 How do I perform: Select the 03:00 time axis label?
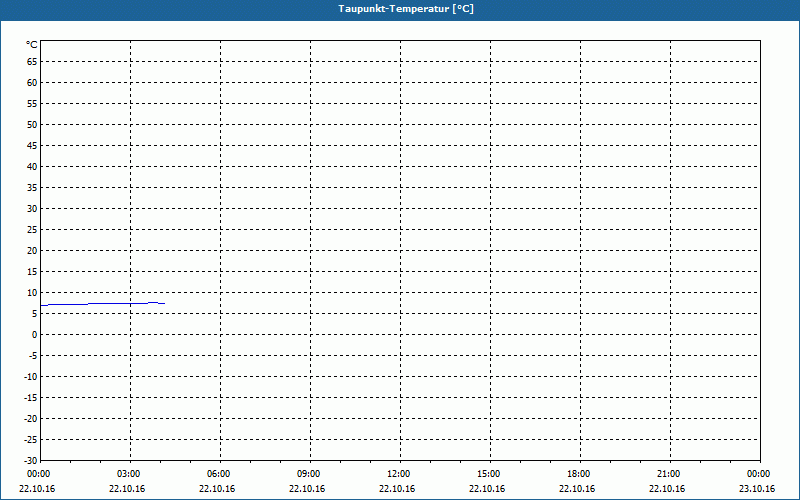(128, 474)
